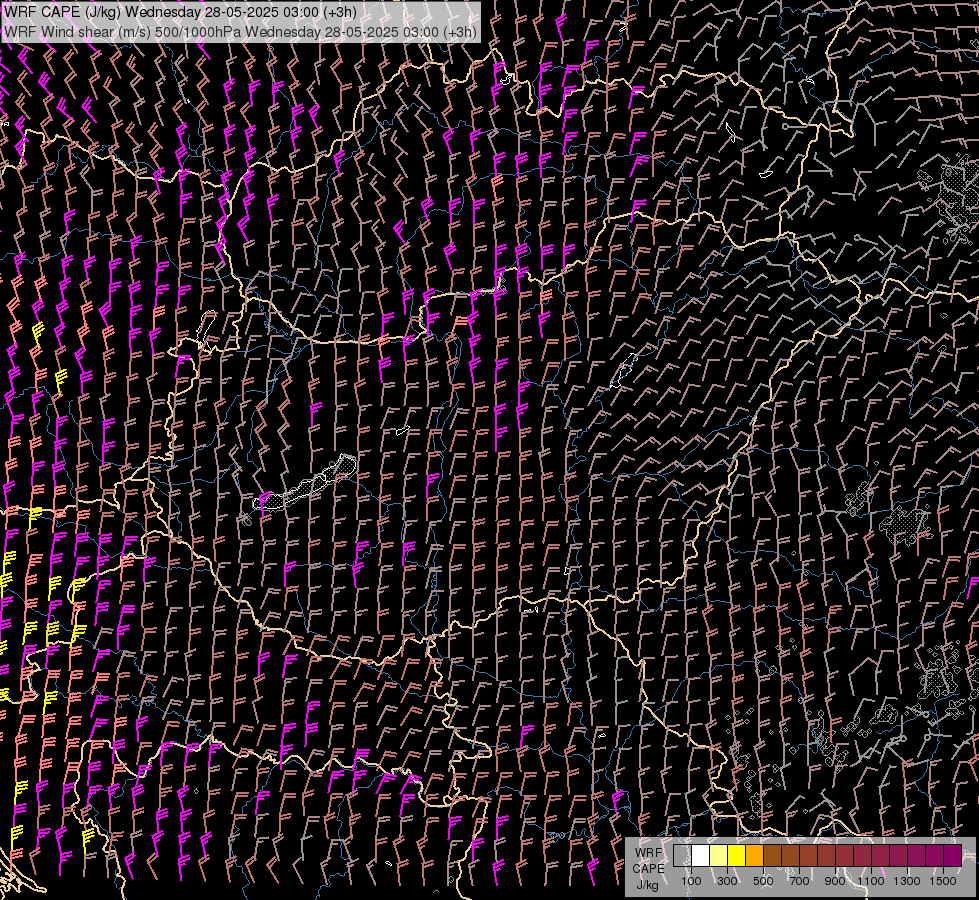Select the orange CAPE legend swatch
The height and width of the screenshot is (900, 979).
754,855
